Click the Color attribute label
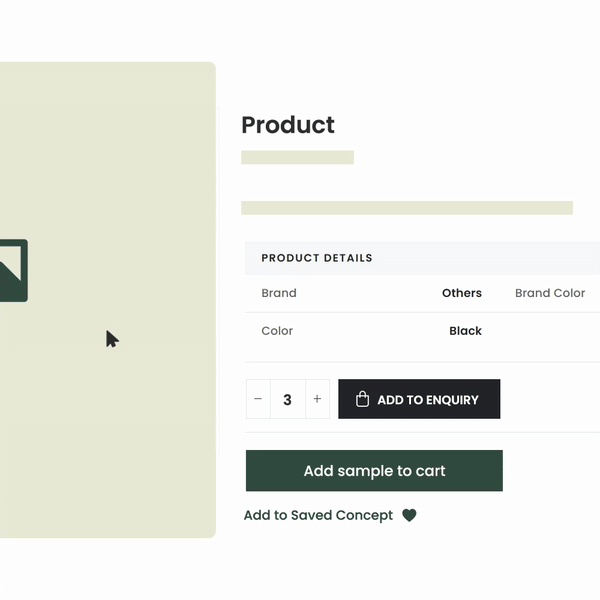This screenshot has height=600, width=600. click(x=277, y=331)
